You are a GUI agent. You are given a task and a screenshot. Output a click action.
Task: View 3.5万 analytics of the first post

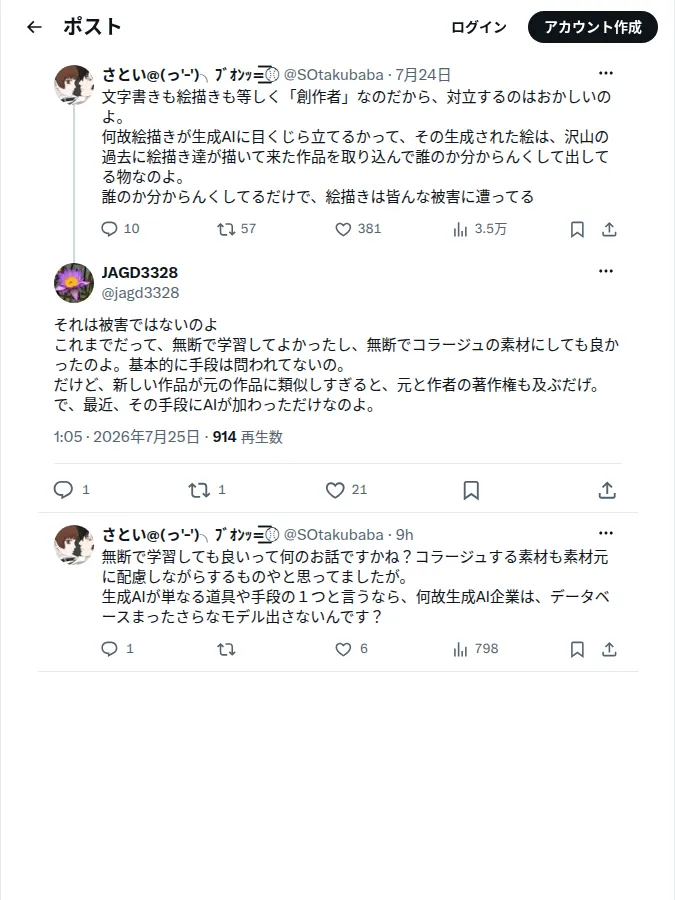479,229
